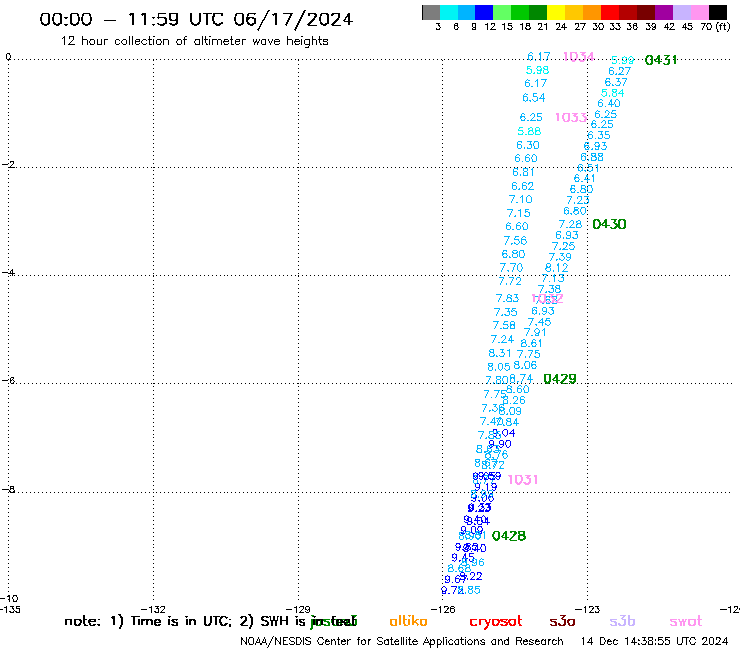Pick the purple 42 ft legend swatch
Viewport: 740px width, 650px height.
pos(664,12)
